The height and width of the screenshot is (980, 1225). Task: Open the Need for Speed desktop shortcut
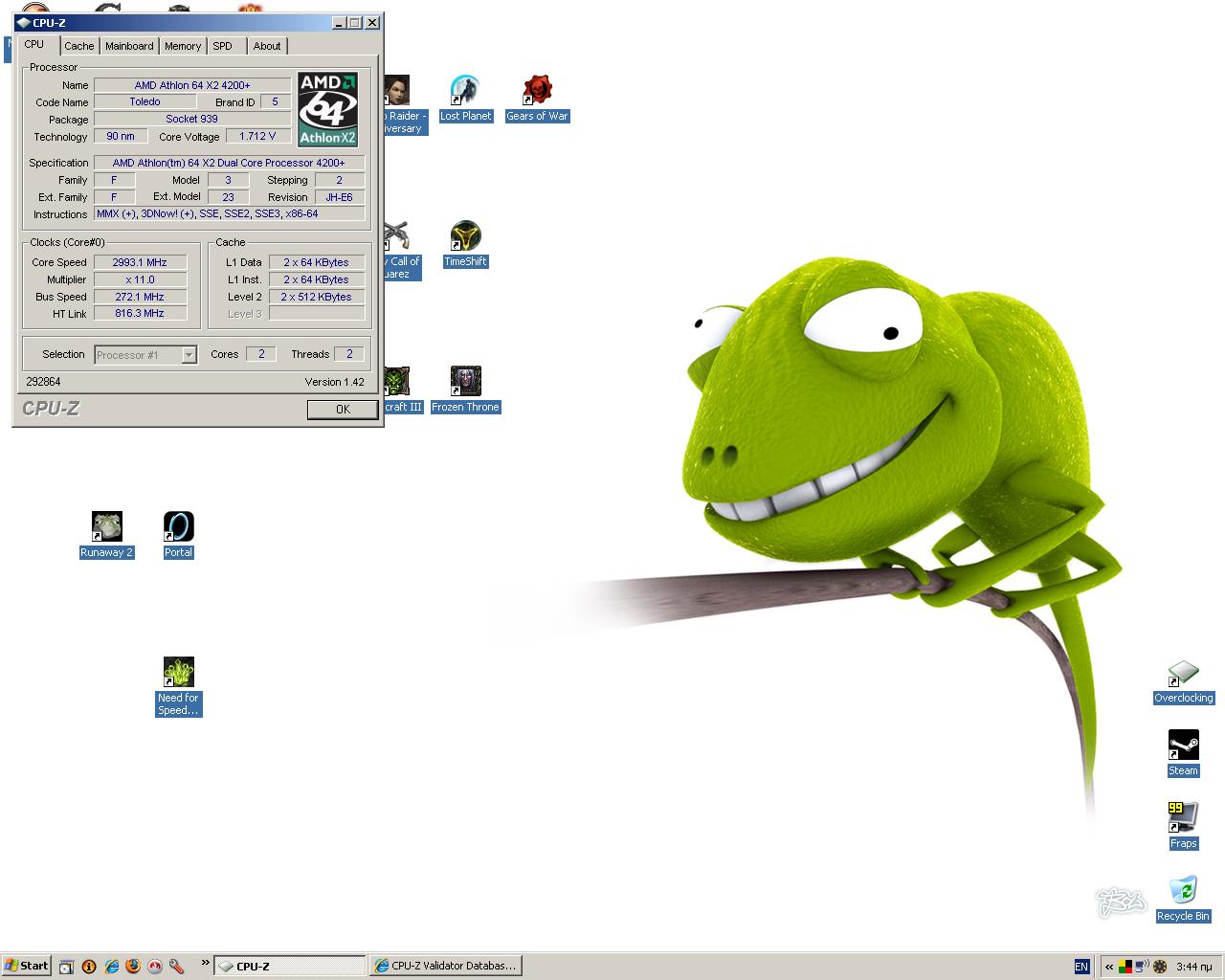(x=178, y=687)
